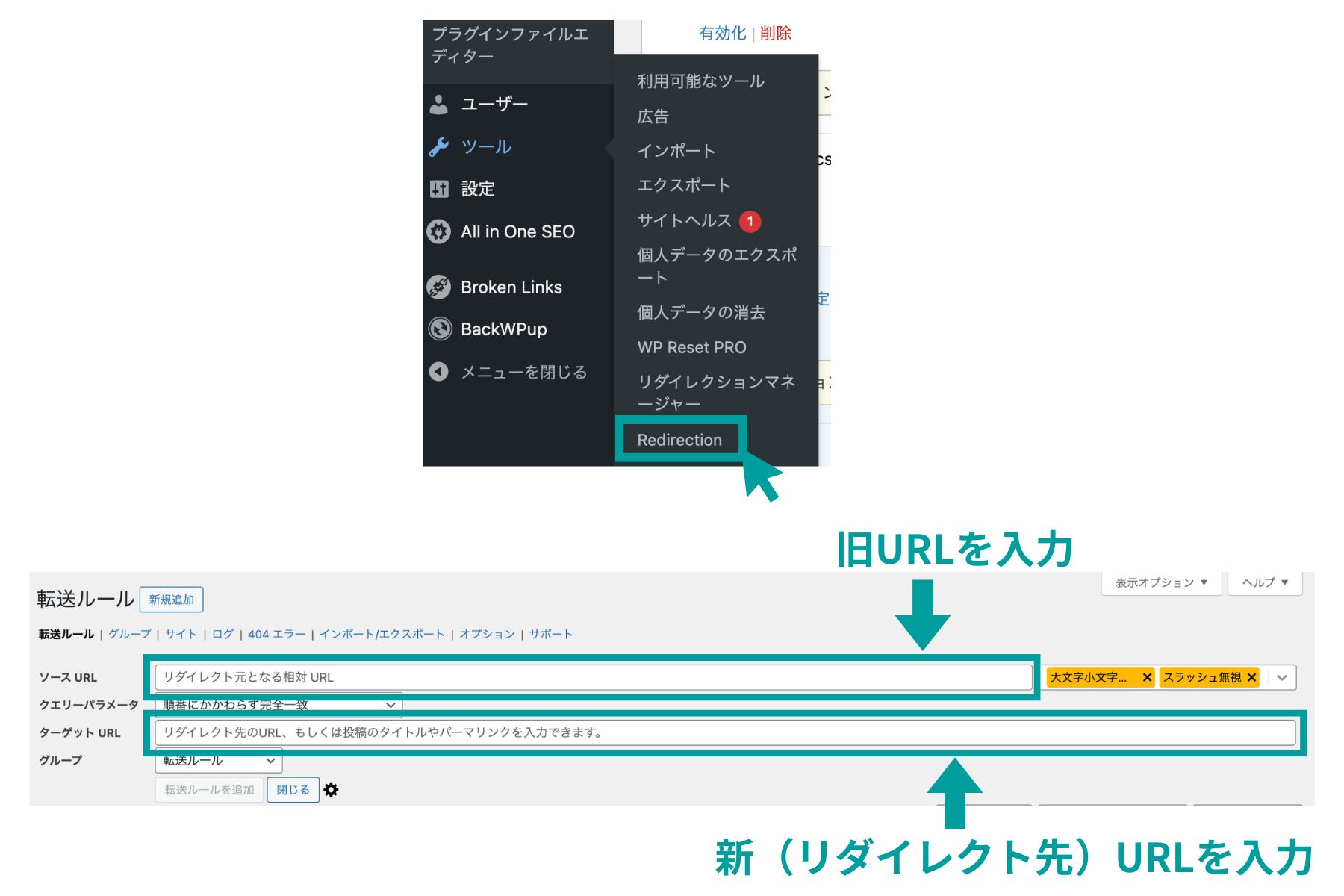Click the Settings sliders icon
The width and height of the screenshot is (1344, 896).
[x=439, y=189]
